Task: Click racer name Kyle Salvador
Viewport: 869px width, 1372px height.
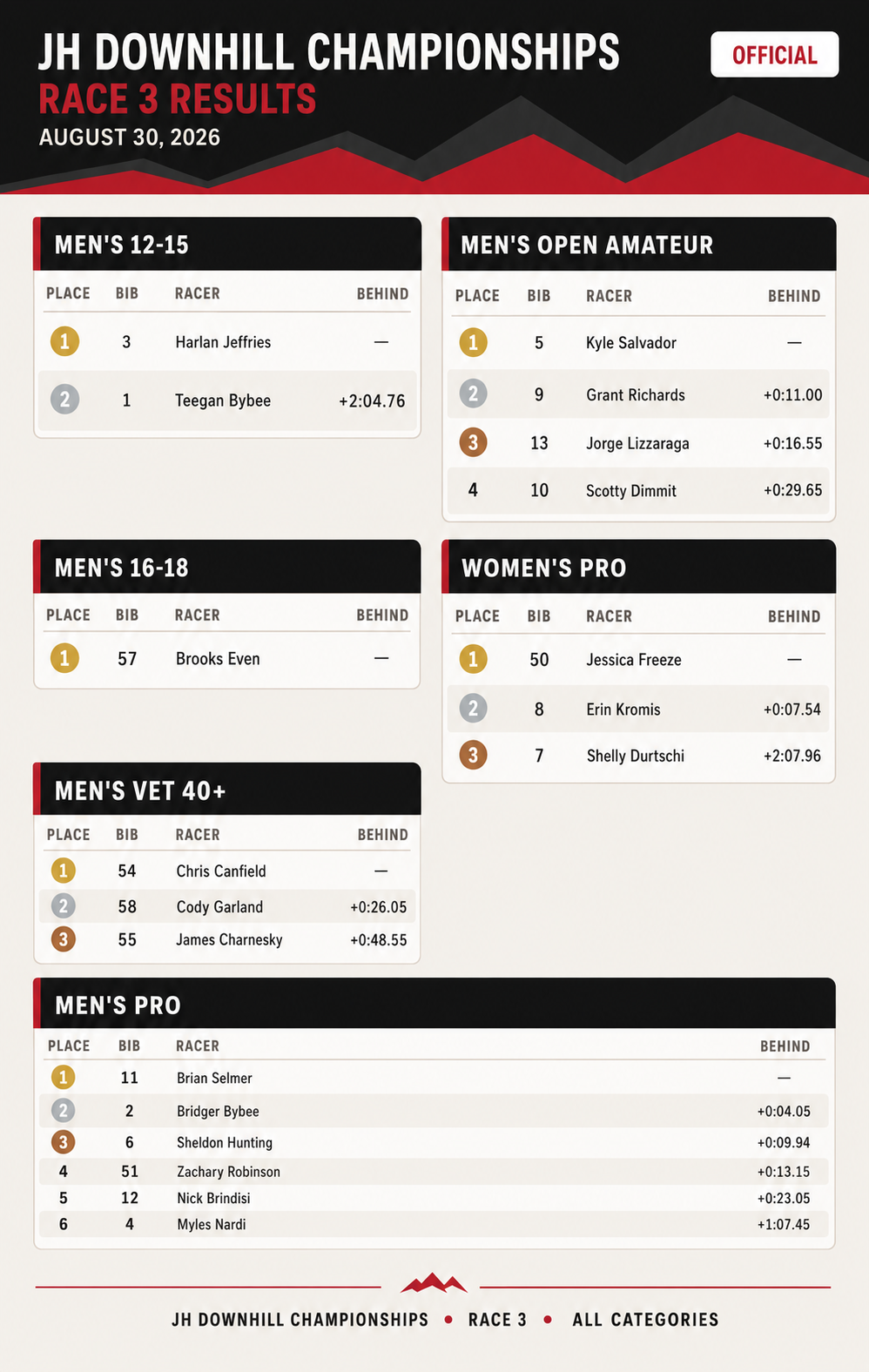Action: 631,343
